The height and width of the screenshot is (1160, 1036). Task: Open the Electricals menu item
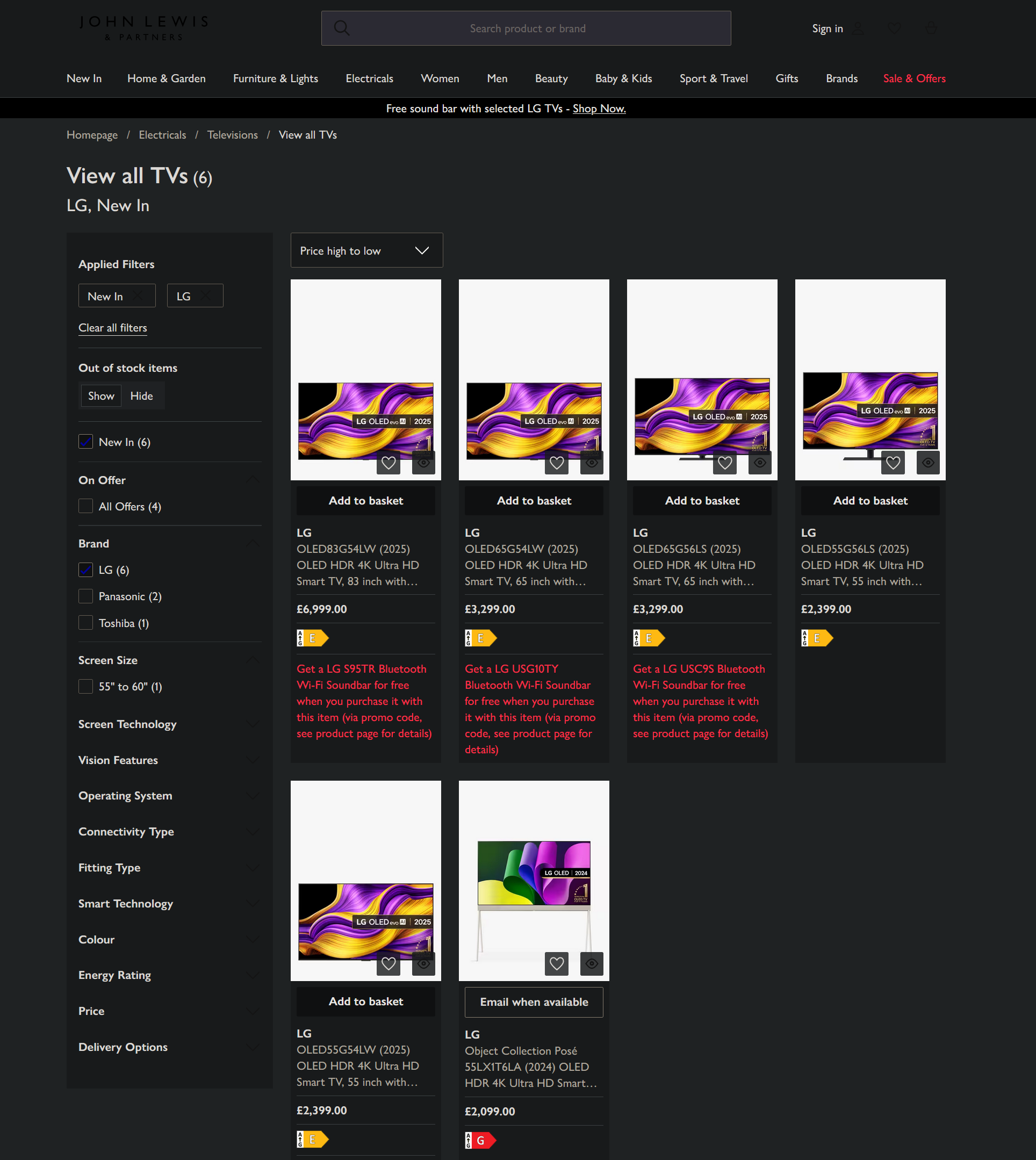coord(369,78)
